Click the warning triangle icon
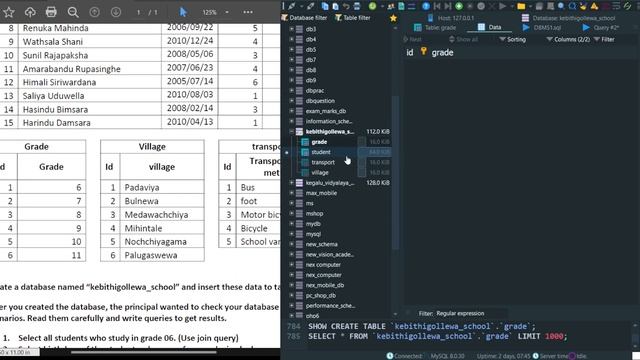 [x=594, y=6]
